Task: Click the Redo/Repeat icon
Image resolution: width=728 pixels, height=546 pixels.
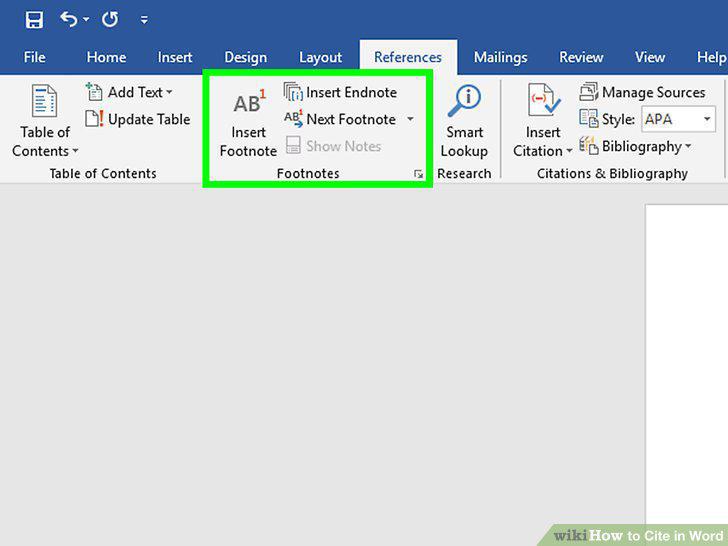Action: click(110, 19)
